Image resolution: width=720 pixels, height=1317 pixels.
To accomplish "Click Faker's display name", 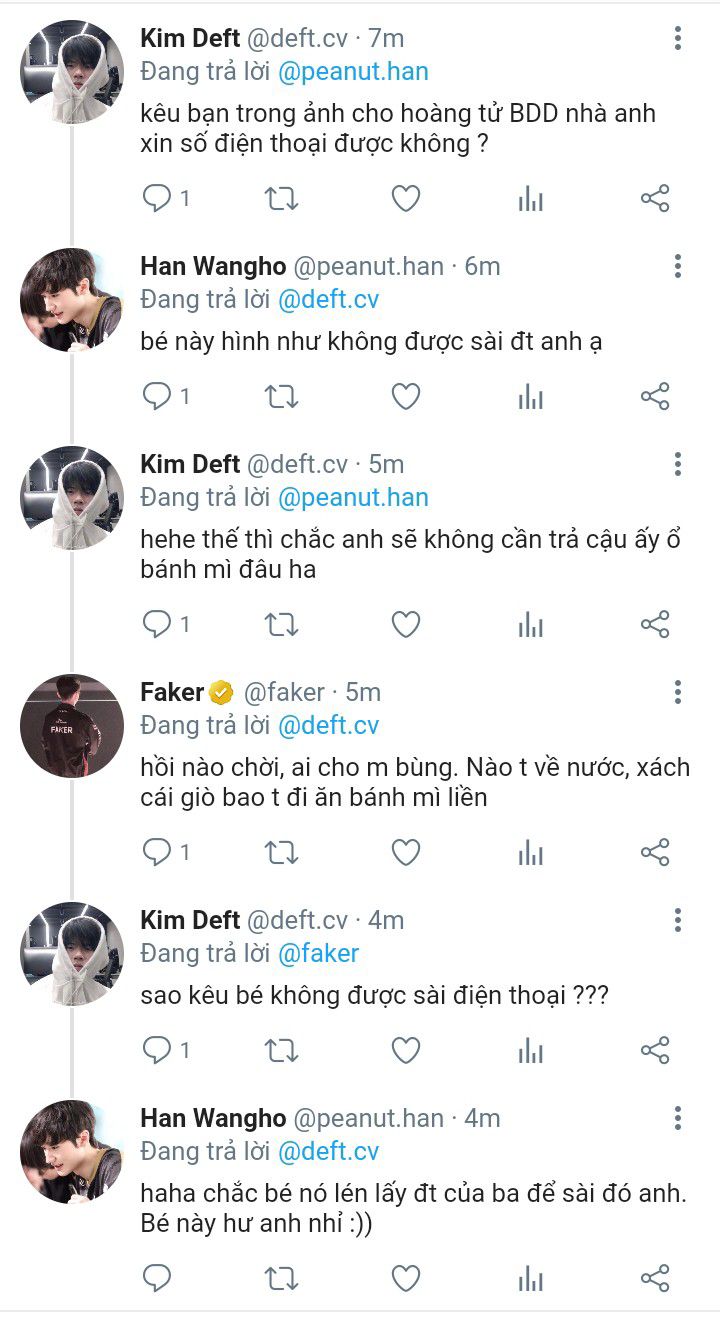I will coord(172,692).
